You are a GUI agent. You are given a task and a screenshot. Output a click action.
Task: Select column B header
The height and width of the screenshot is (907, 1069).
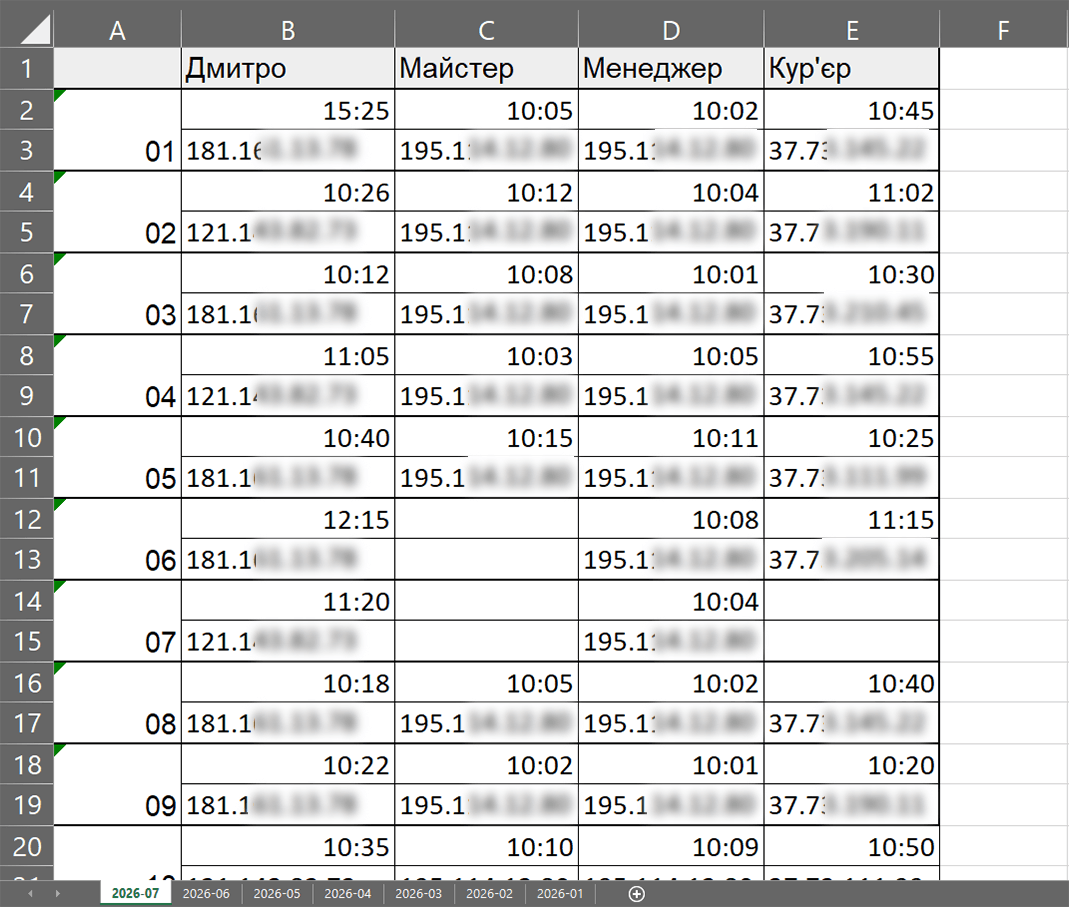288,30
